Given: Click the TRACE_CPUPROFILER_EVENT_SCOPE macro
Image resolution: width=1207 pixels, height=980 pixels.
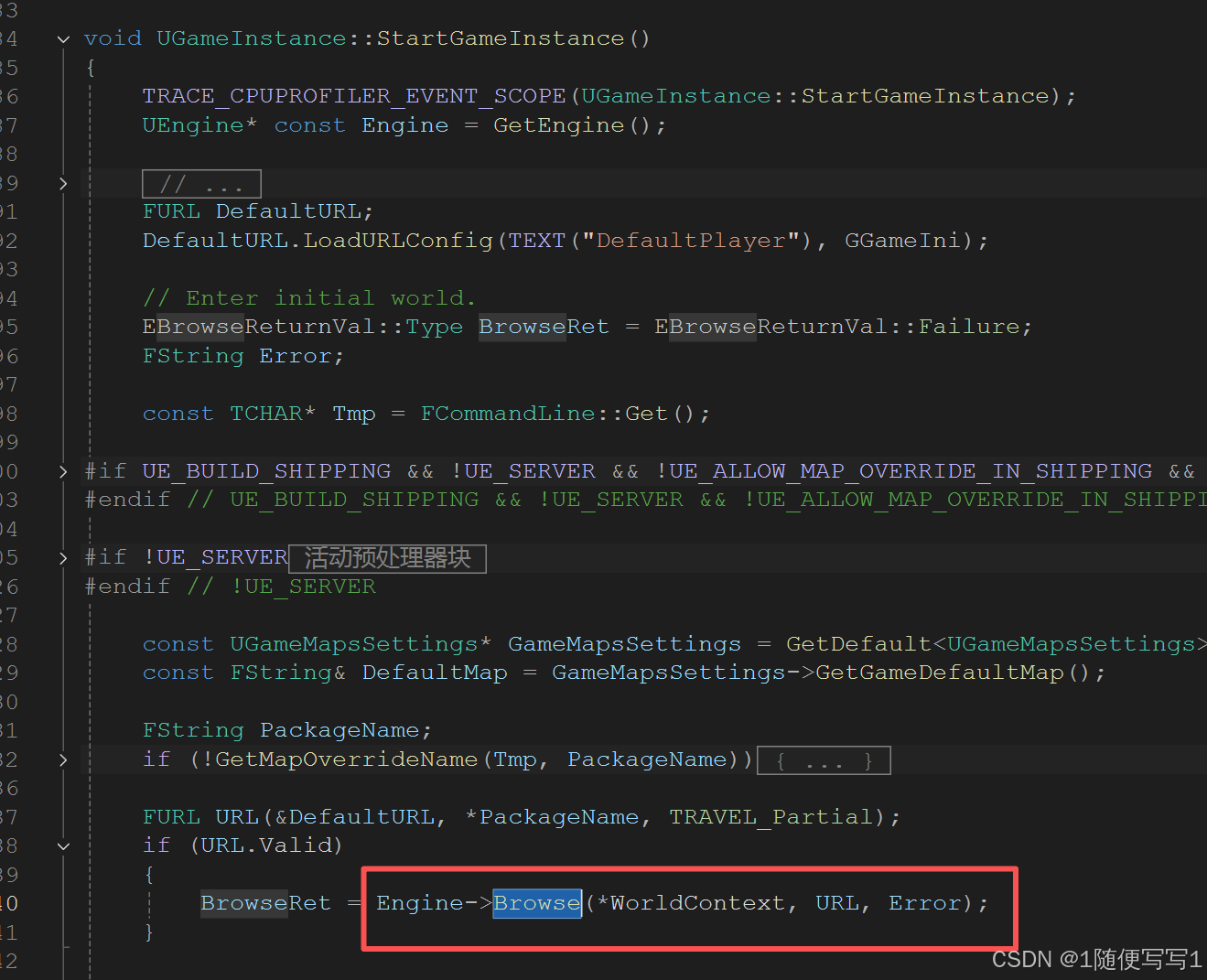Looking at the screenshot, I should click(354, 96).
